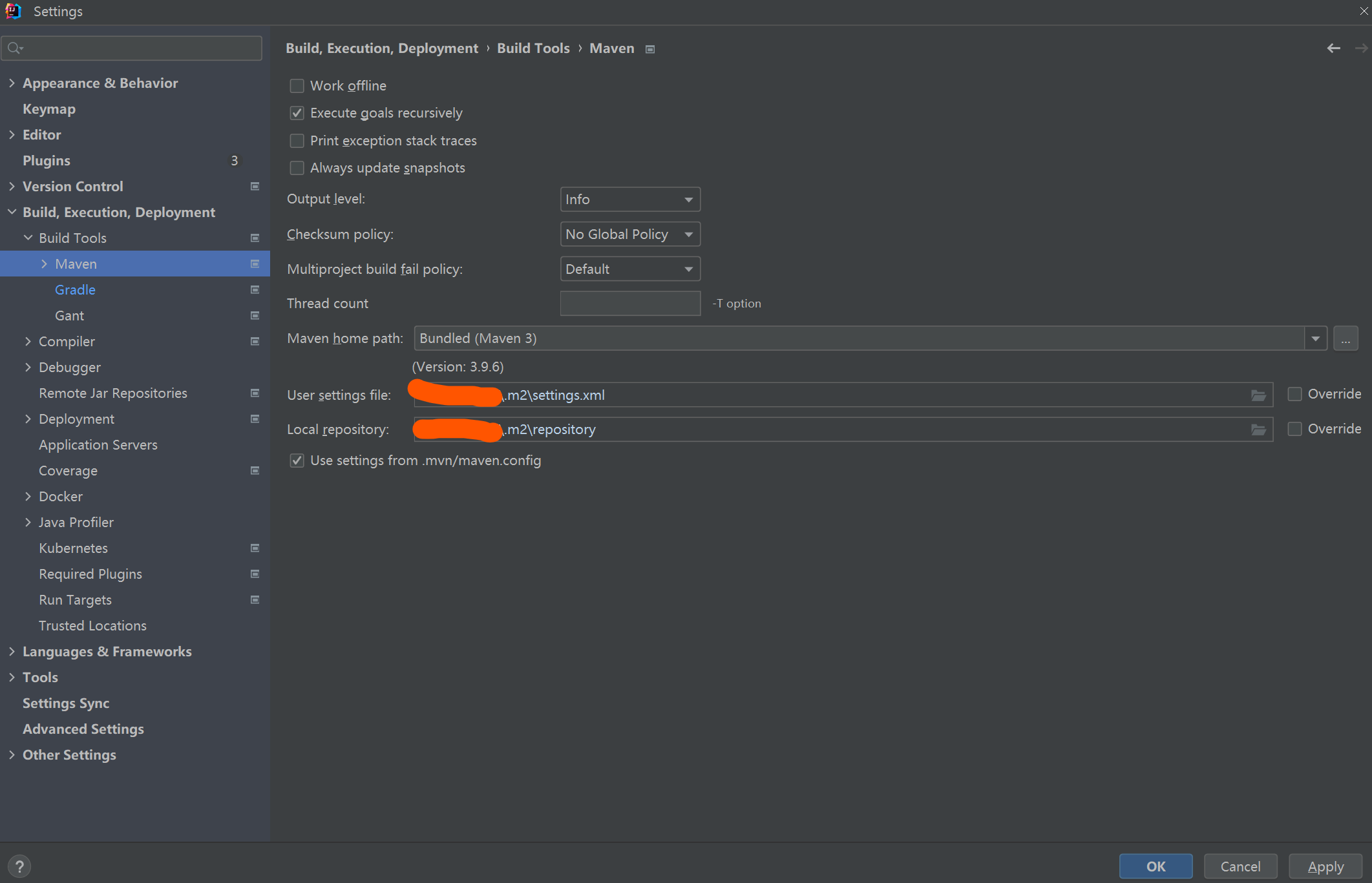Select Gradle in the settings tree
This screenshot has width=1372, height=883.
point(75,289)
